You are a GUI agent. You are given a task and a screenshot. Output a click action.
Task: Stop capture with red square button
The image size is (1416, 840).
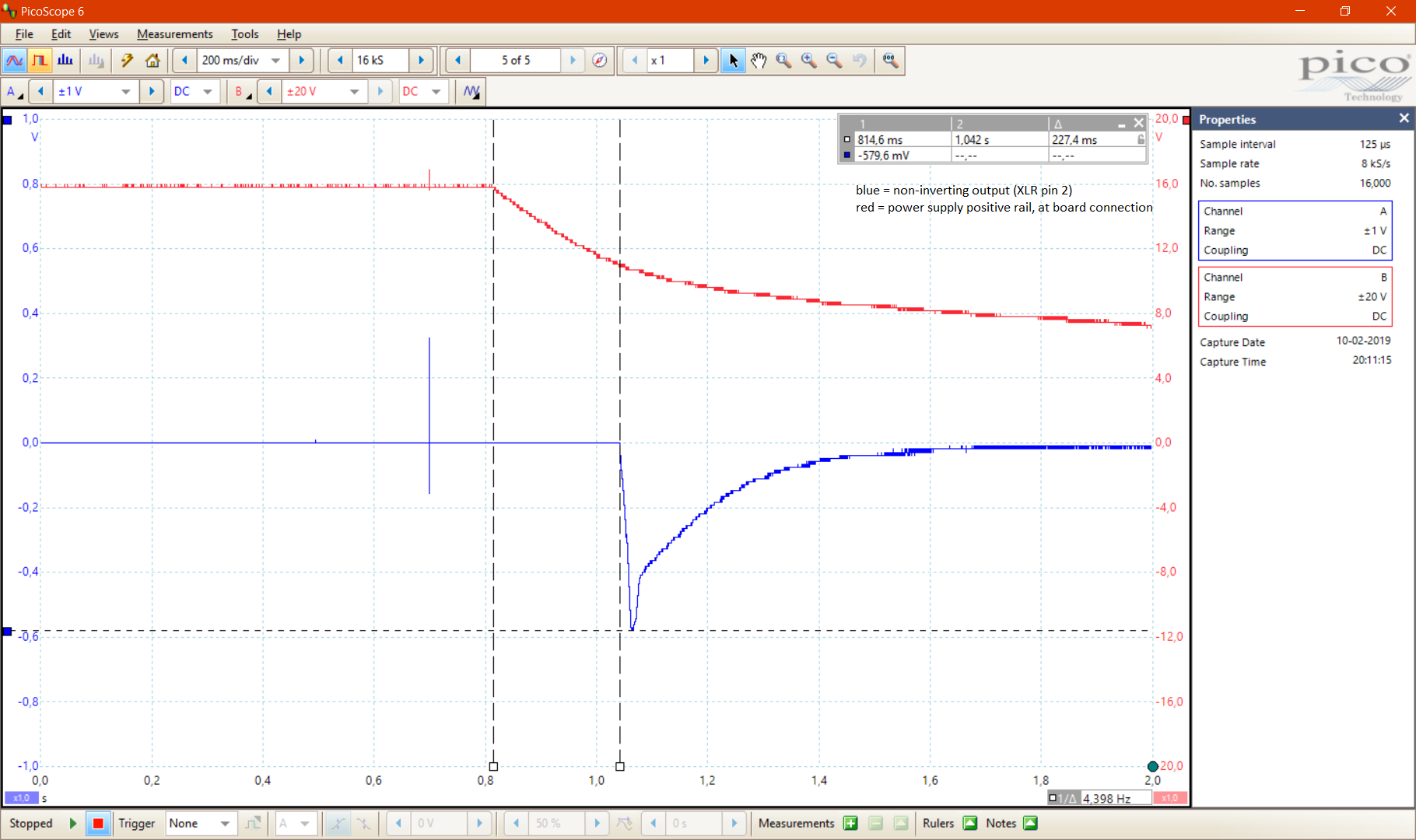[x=98, y=823]
